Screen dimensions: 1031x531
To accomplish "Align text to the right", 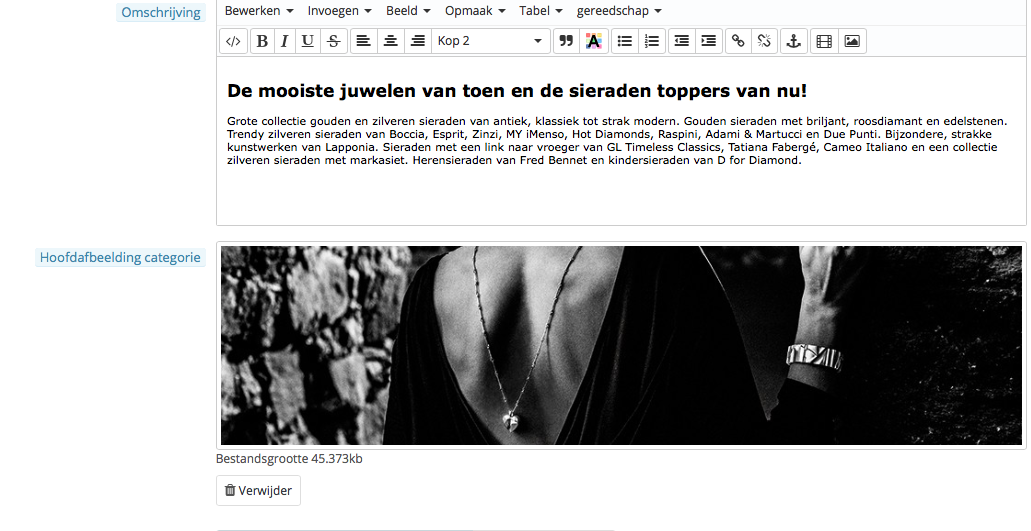I will [418, 41].
